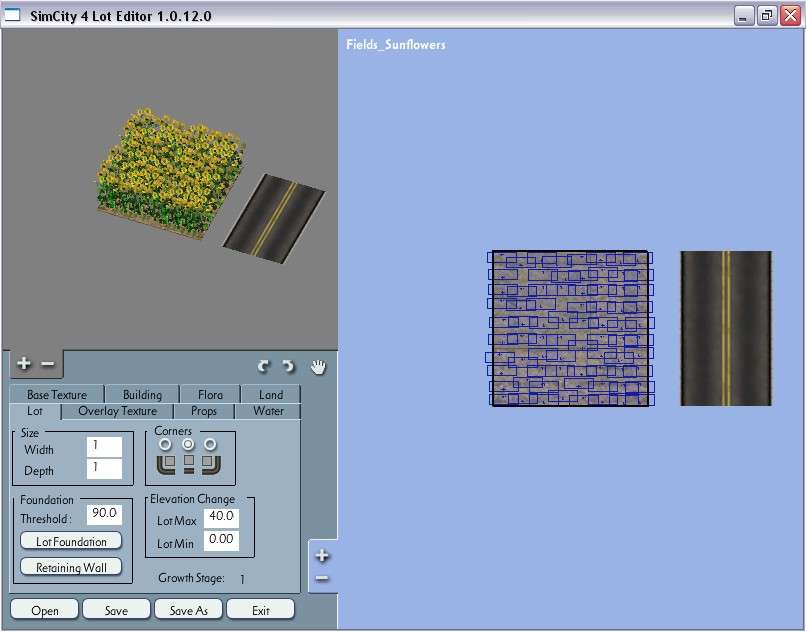Screen dimensions: 806x632
Task: Click the Exit button
Action: click(261, 610)
